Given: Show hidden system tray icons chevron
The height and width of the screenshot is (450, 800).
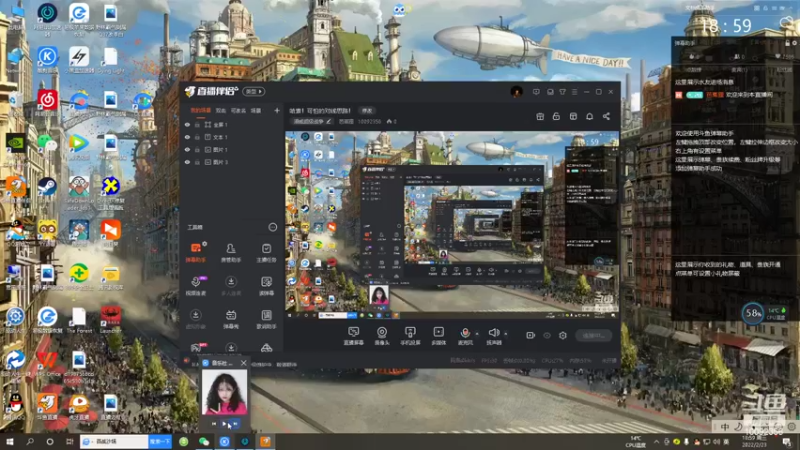Looking at the screenshot, I should click(656, 442).
